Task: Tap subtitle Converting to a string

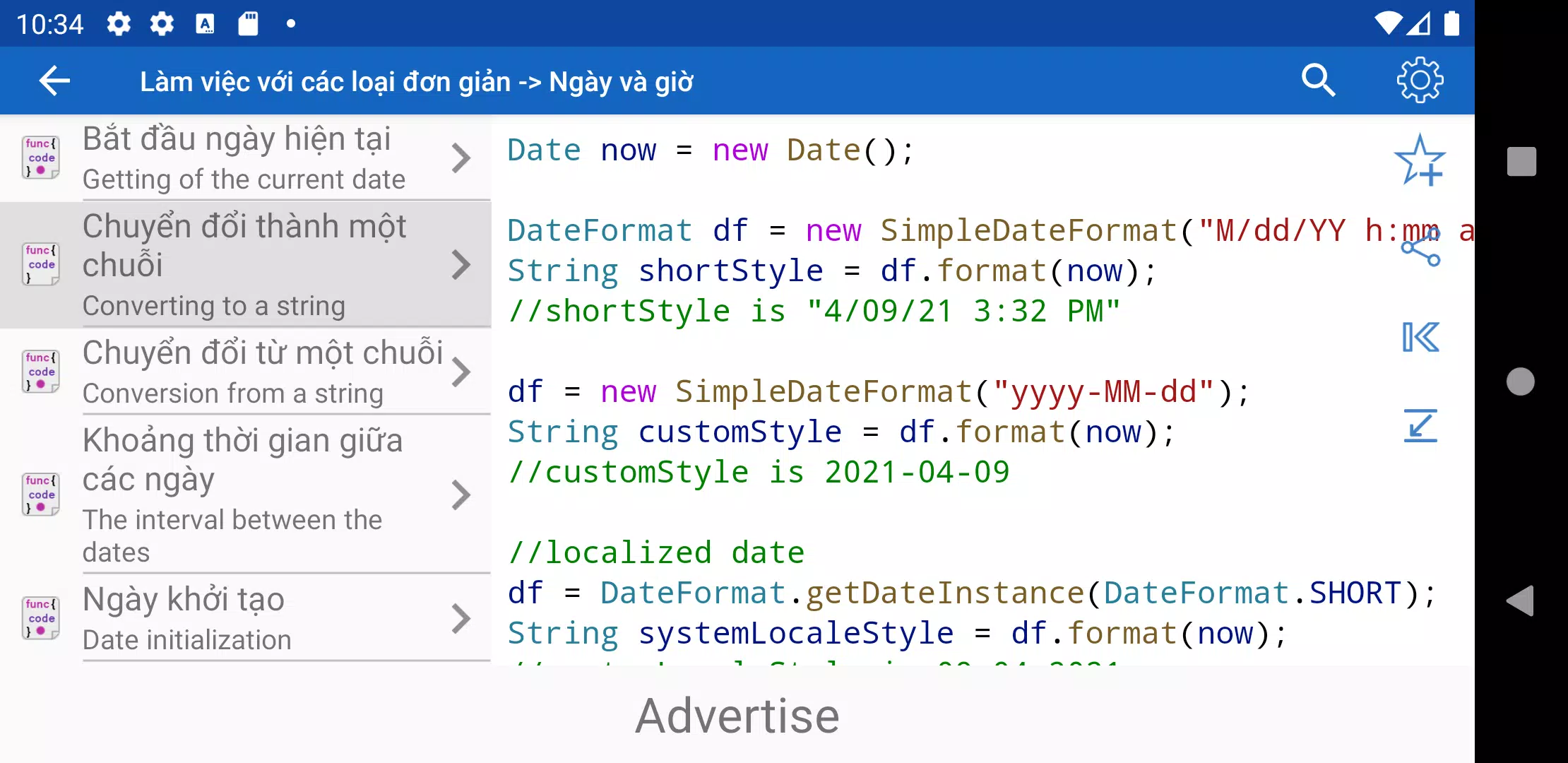Action: pos(214,306)
